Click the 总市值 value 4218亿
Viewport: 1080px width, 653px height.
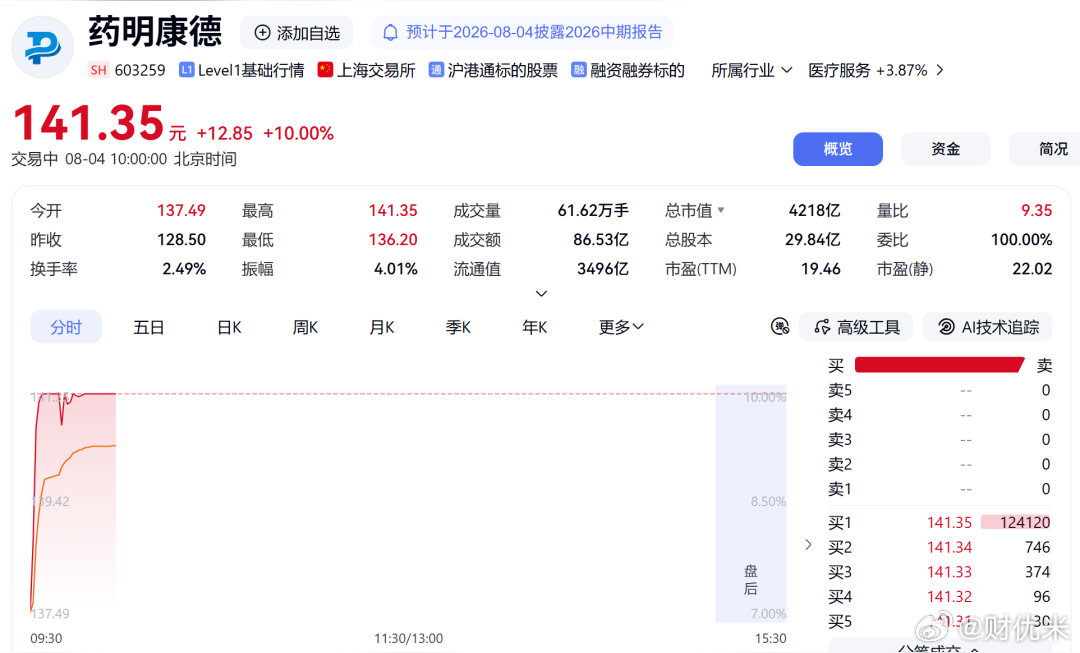[x=814, y=210]
